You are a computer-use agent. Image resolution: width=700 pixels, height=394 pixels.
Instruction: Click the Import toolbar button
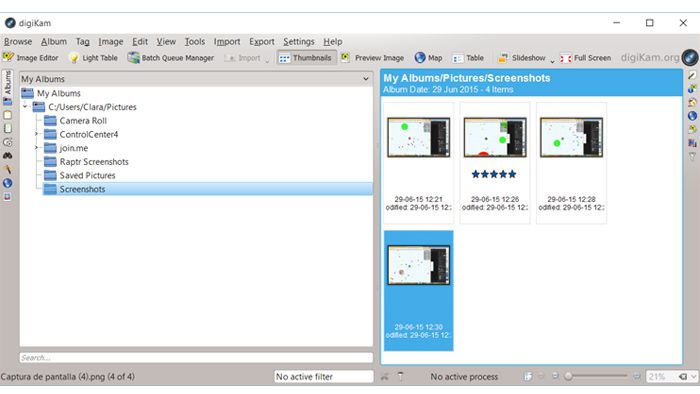(x=242, y=58)
